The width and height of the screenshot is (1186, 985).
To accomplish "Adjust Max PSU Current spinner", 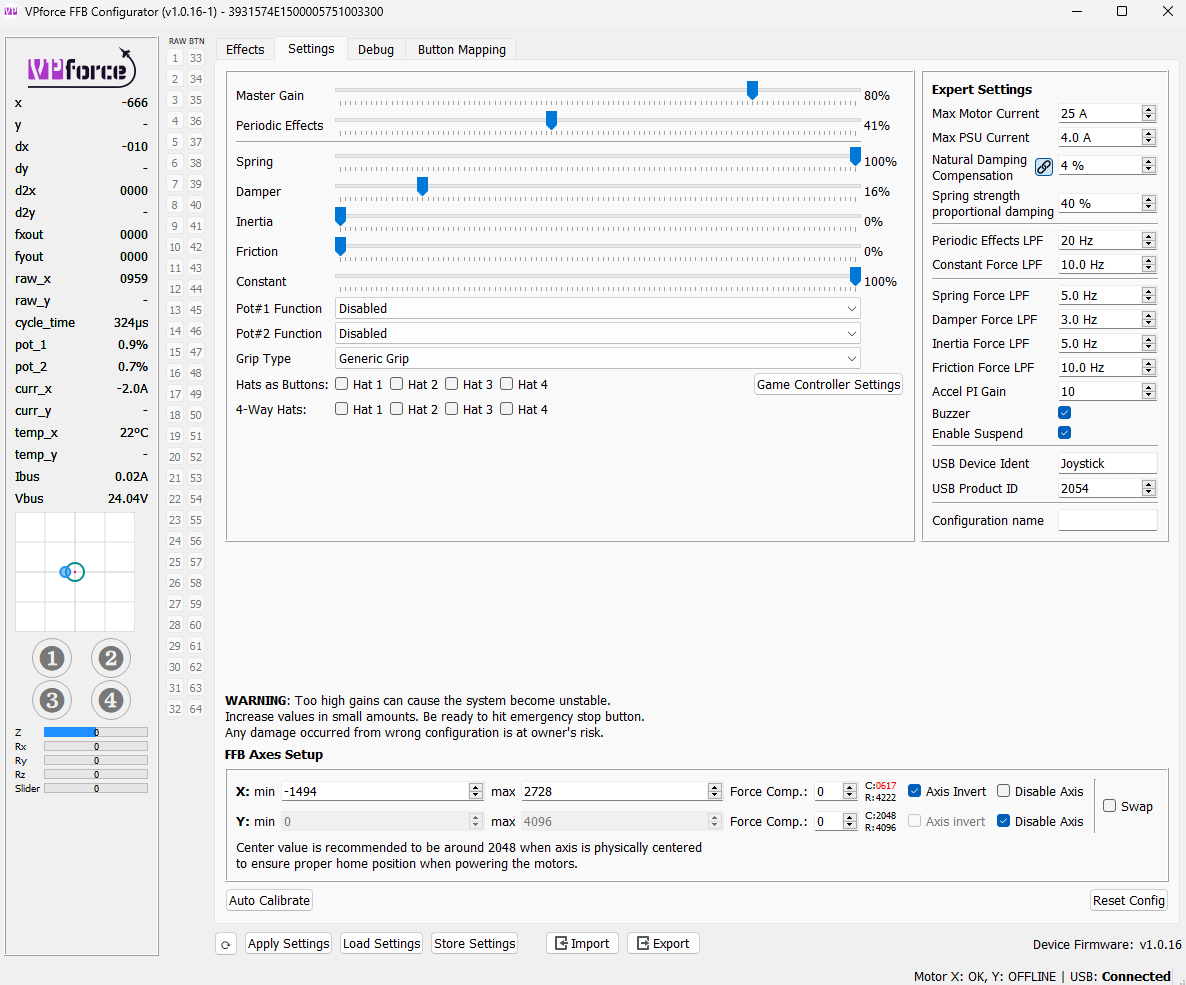I will point(1149,138).
